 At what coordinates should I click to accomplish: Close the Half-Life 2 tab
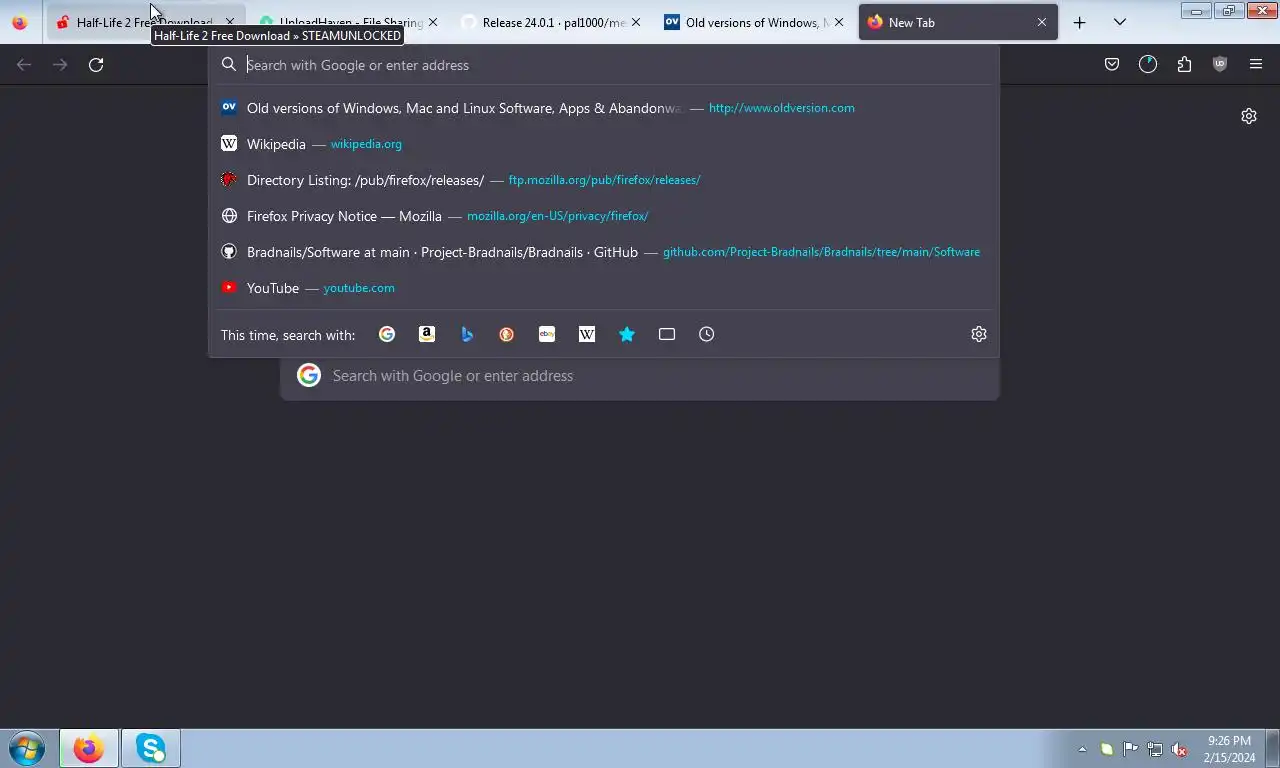230,22
